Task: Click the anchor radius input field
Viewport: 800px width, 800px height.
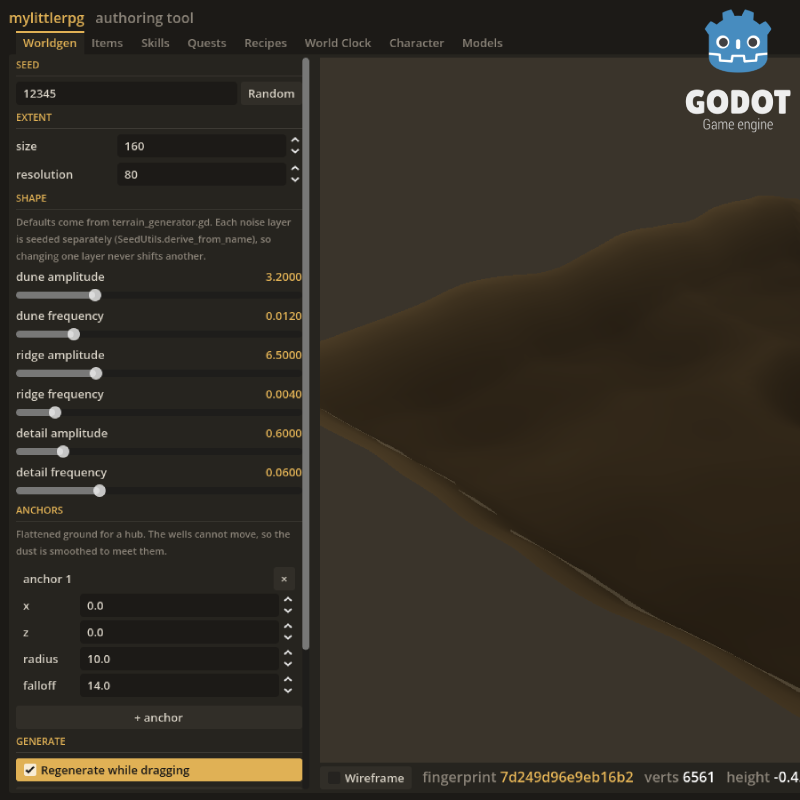Action: [179, 659]
